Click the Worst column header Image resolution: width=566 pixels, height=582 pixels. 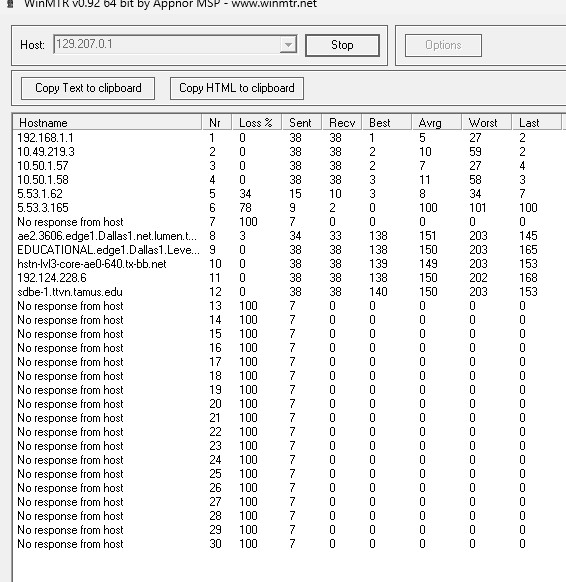487,122
